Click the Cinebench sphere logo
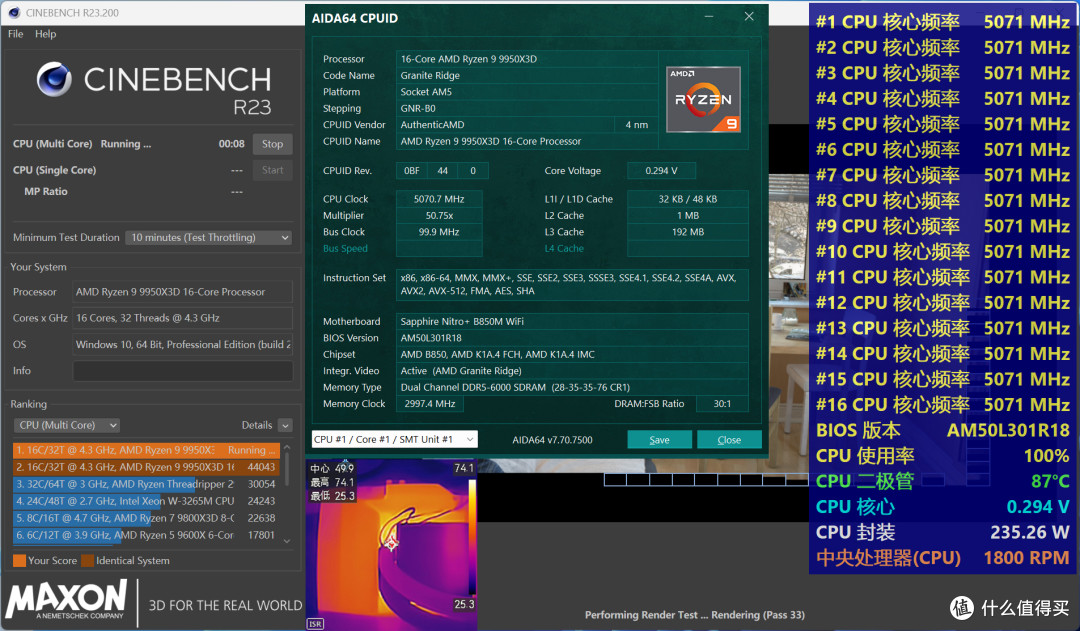 click(54, 79)
